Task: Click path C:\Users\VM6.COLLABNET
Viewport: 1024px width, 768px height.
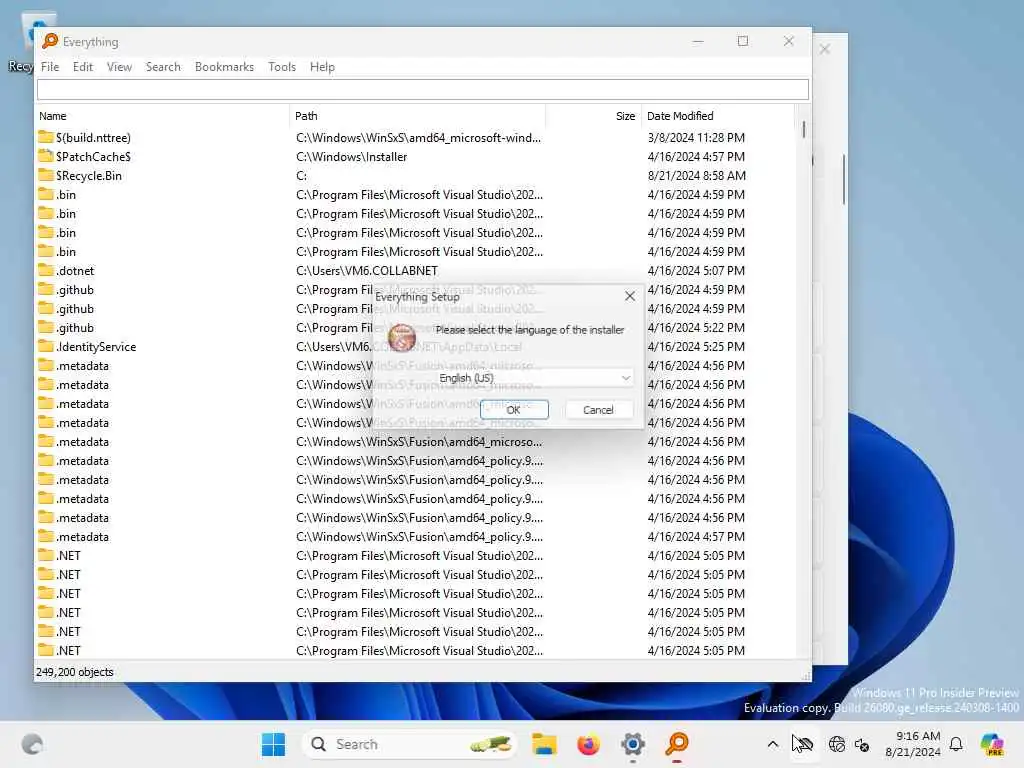Action: pyautogui.click(x=366, y=270)
